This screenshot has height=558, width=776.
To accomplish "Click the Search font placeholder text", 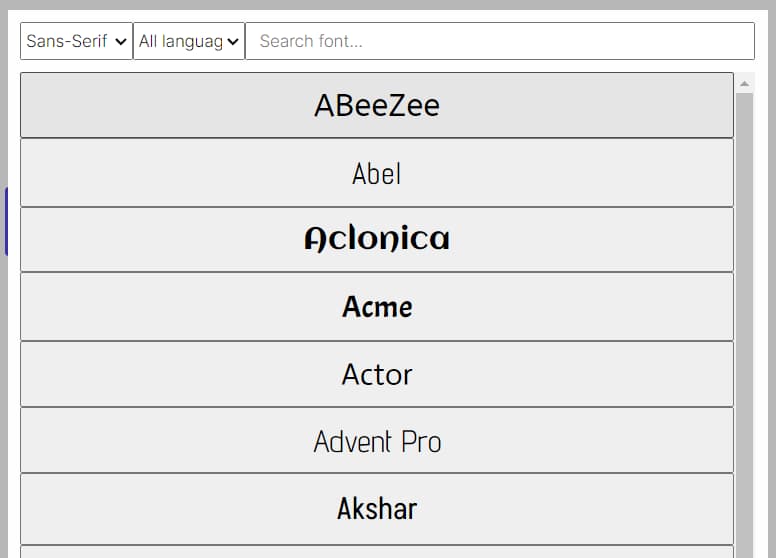I will [311, 41].
